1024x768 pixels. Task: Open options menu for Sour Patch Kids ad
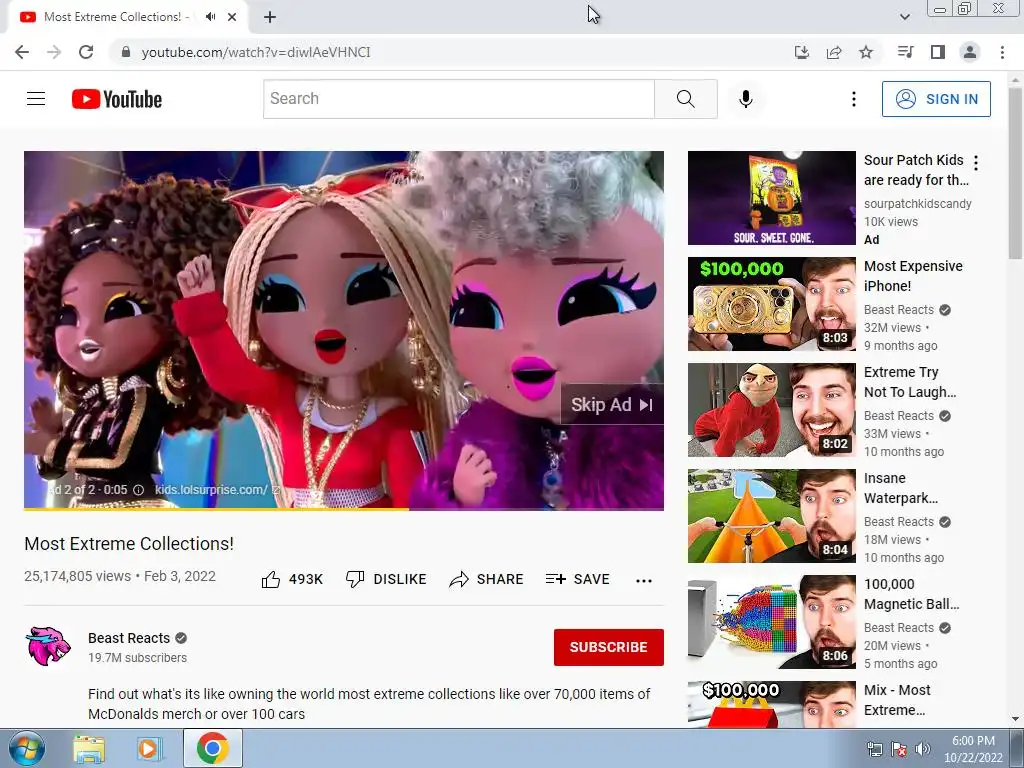976,162
